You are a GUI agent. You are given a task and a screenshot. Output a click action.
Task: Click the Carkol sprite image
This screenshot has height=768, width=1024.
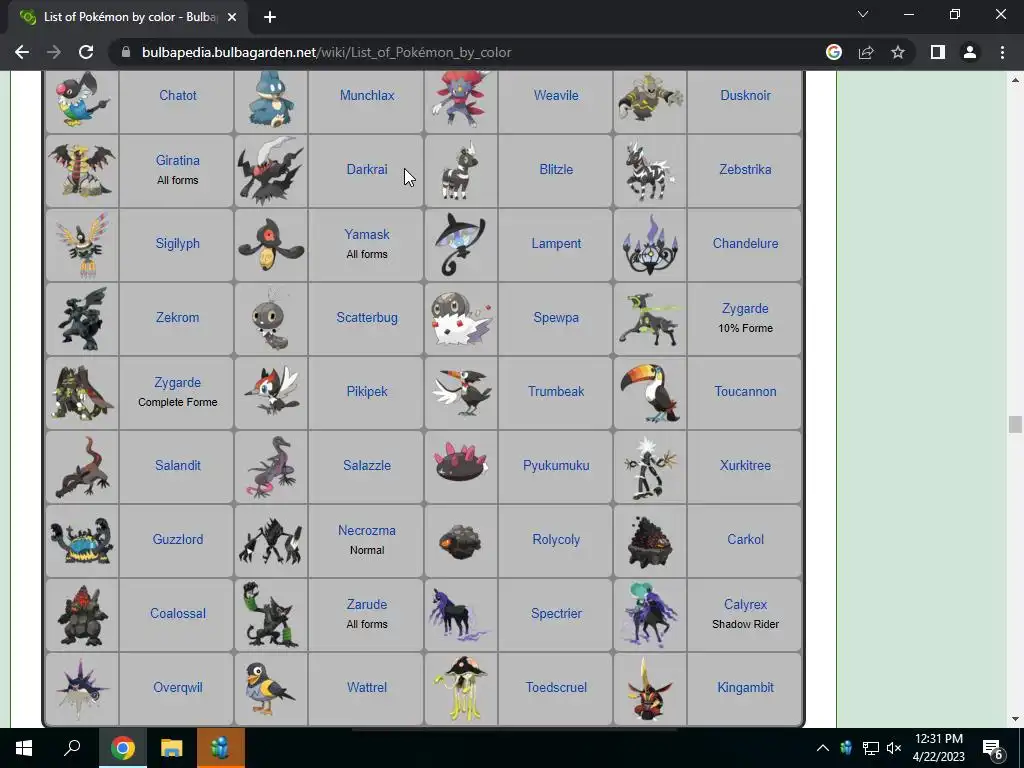[650, 541]
